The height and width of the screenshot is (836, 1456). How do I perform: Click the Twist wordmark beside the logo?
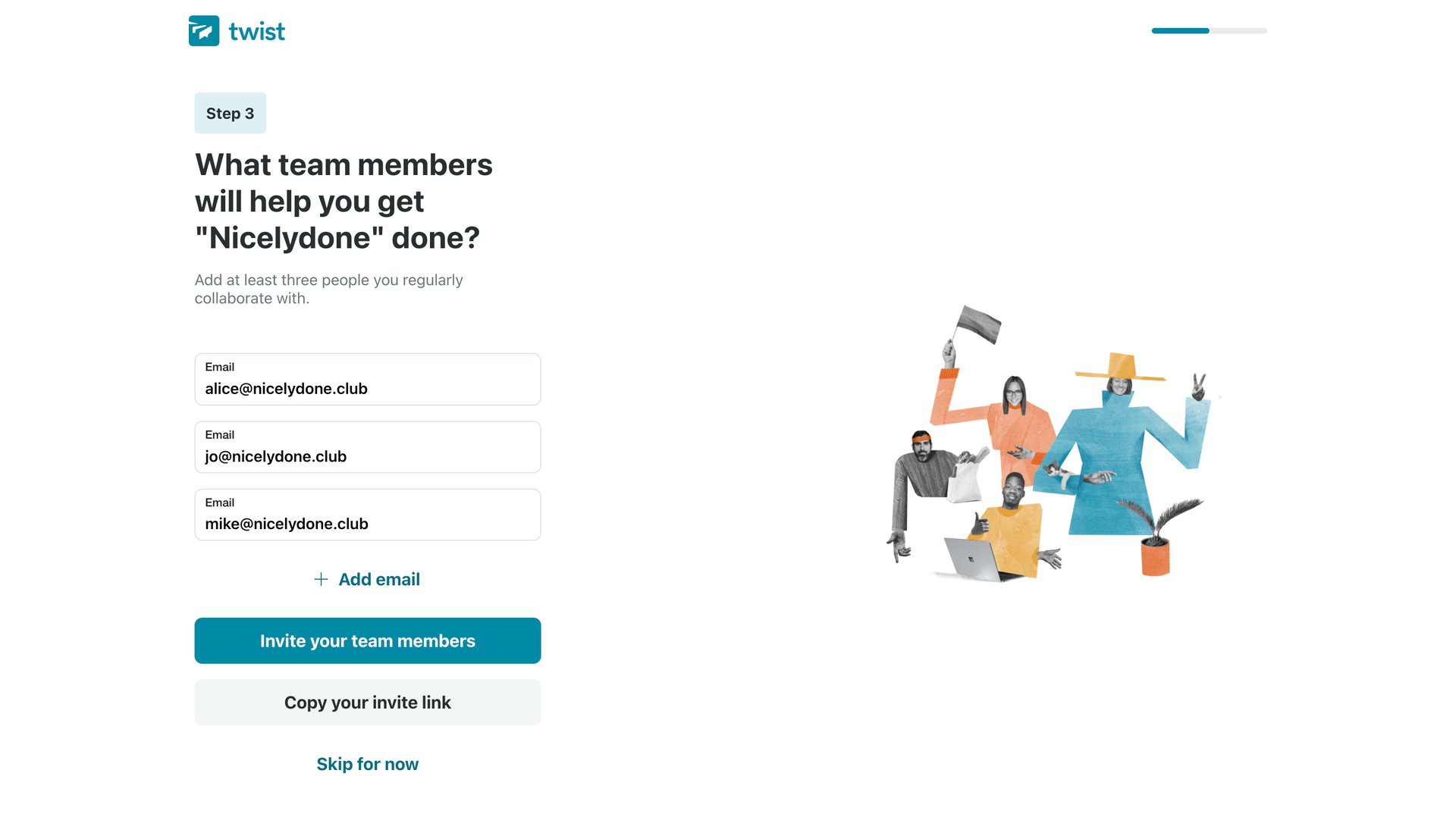[x=256, y=30]
